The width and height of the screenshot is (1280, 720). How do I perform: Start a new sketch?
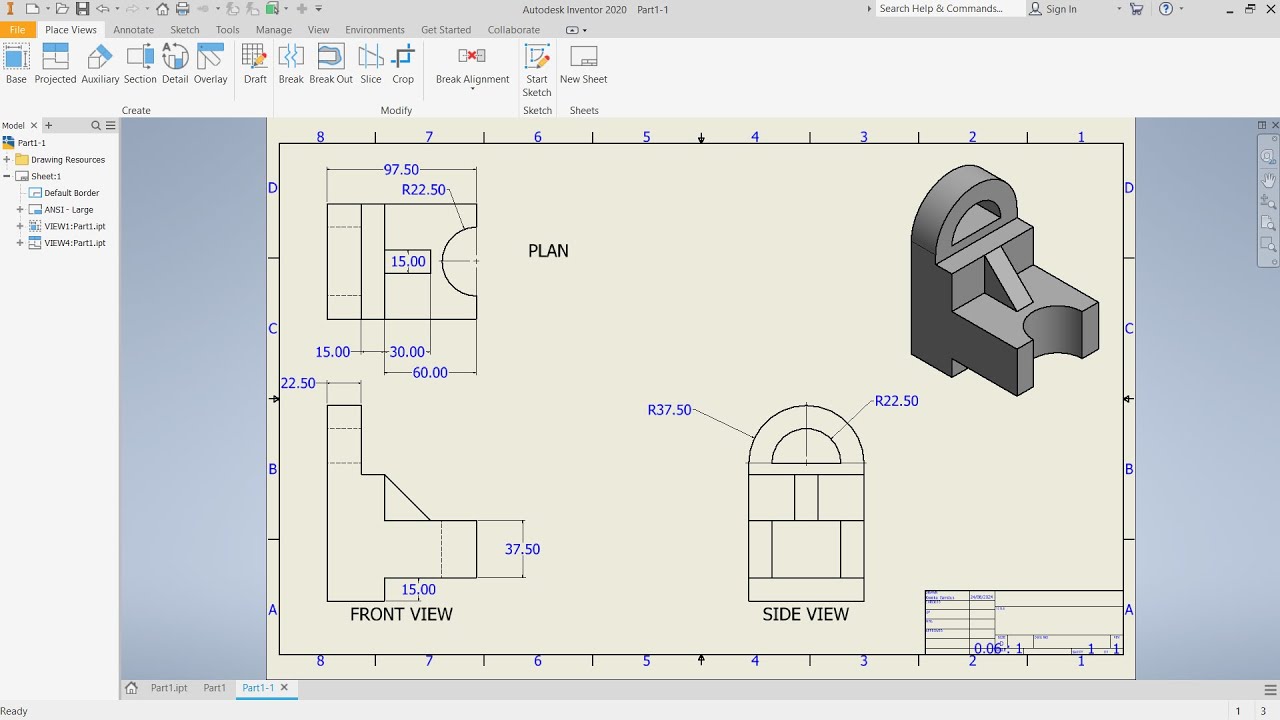(537, 70)
